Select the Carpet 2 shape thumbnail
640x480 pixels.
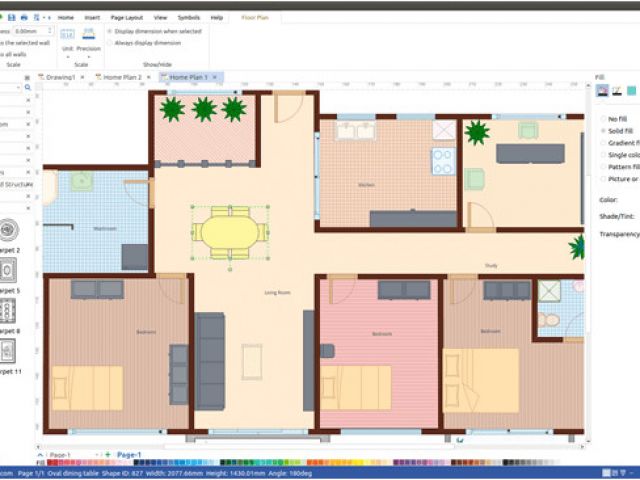[9, 230]
